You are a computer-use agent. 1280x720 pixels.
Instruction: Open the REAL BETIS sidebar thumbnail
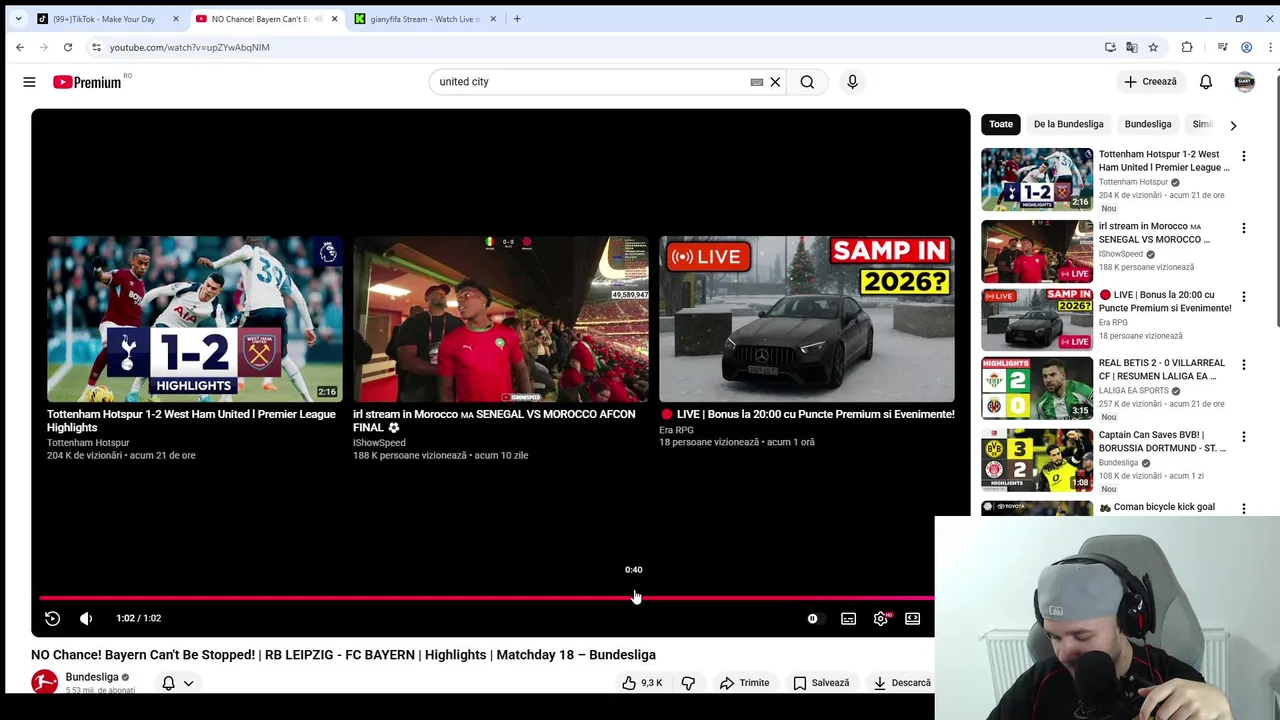pyautogui.click(x=1037, y=388)
